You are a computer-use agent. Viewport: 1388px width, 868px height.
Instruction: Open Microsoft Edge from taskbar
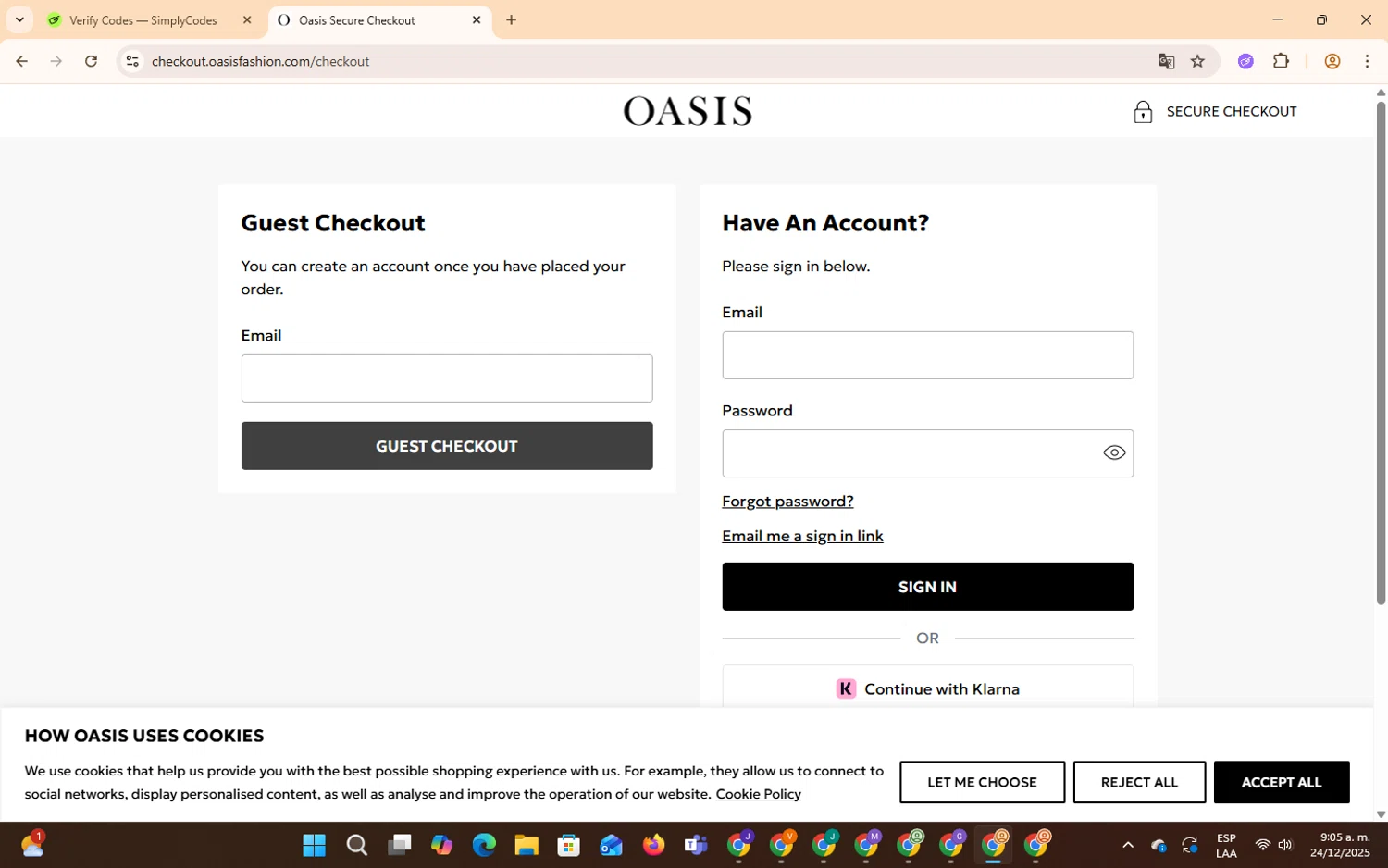484,845
